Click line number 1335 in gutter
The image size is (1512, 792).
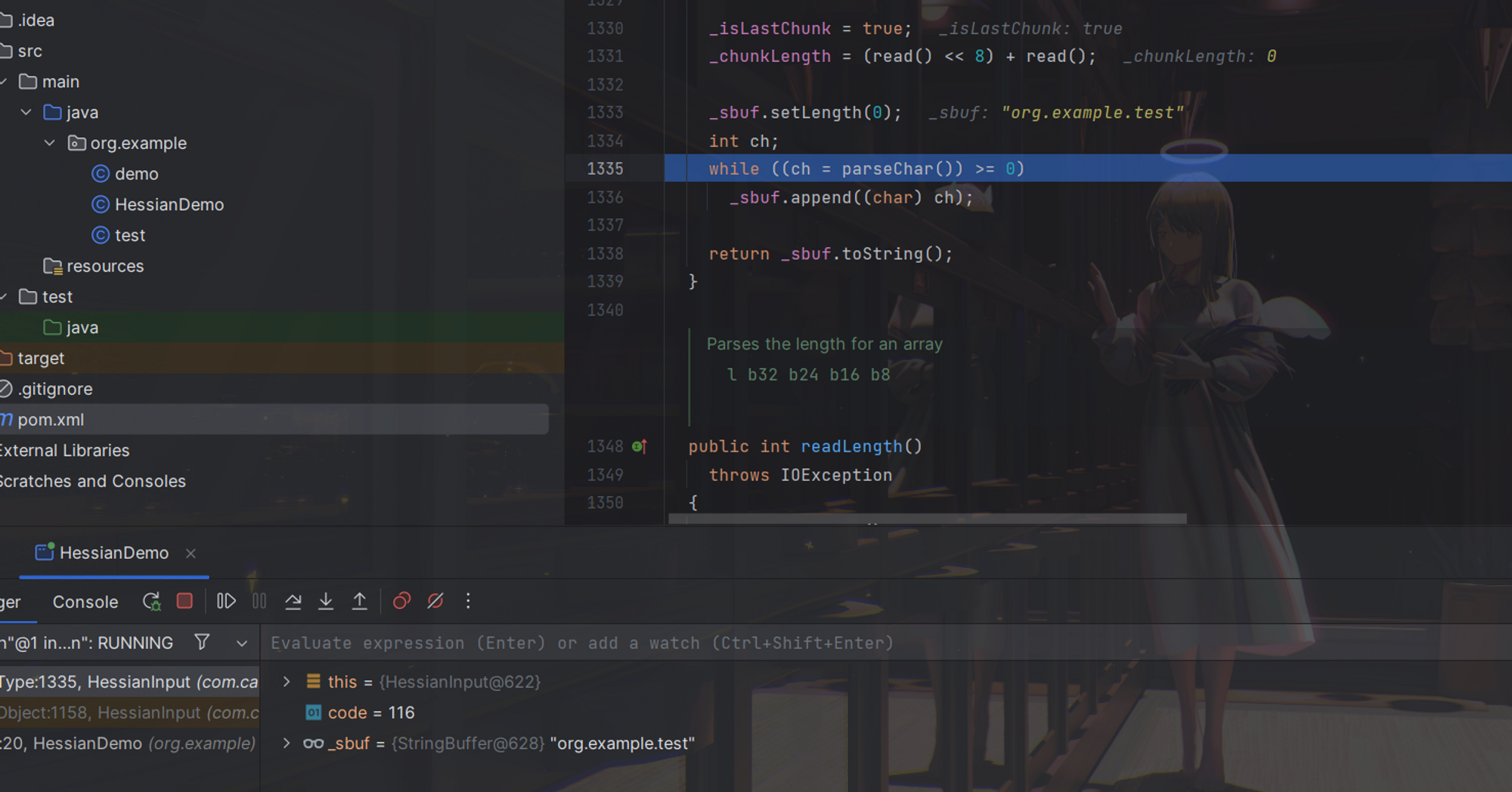click(605, 169)
